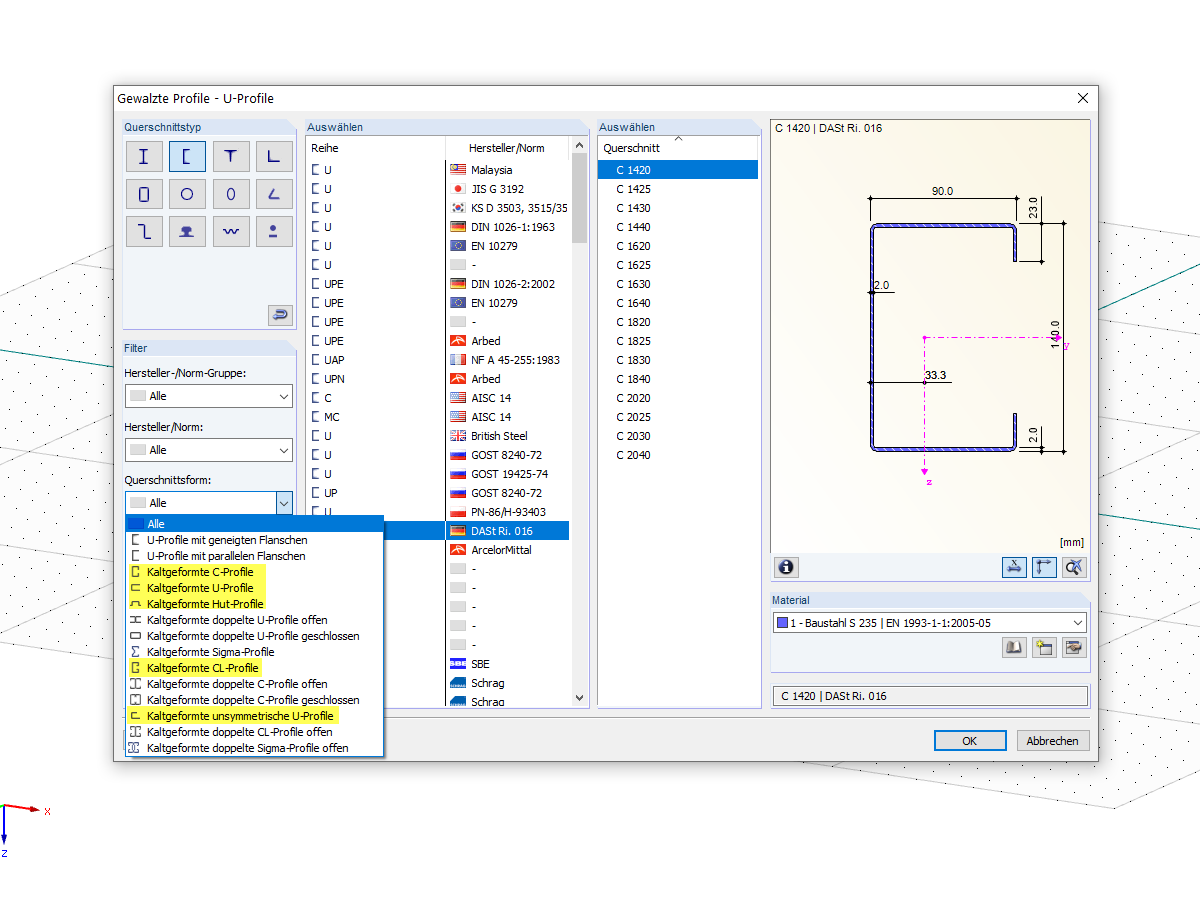Image resolution: width=1200 pixels, height=900 pixels.
Task: Select cross-section C 1630
Action: 677,284
